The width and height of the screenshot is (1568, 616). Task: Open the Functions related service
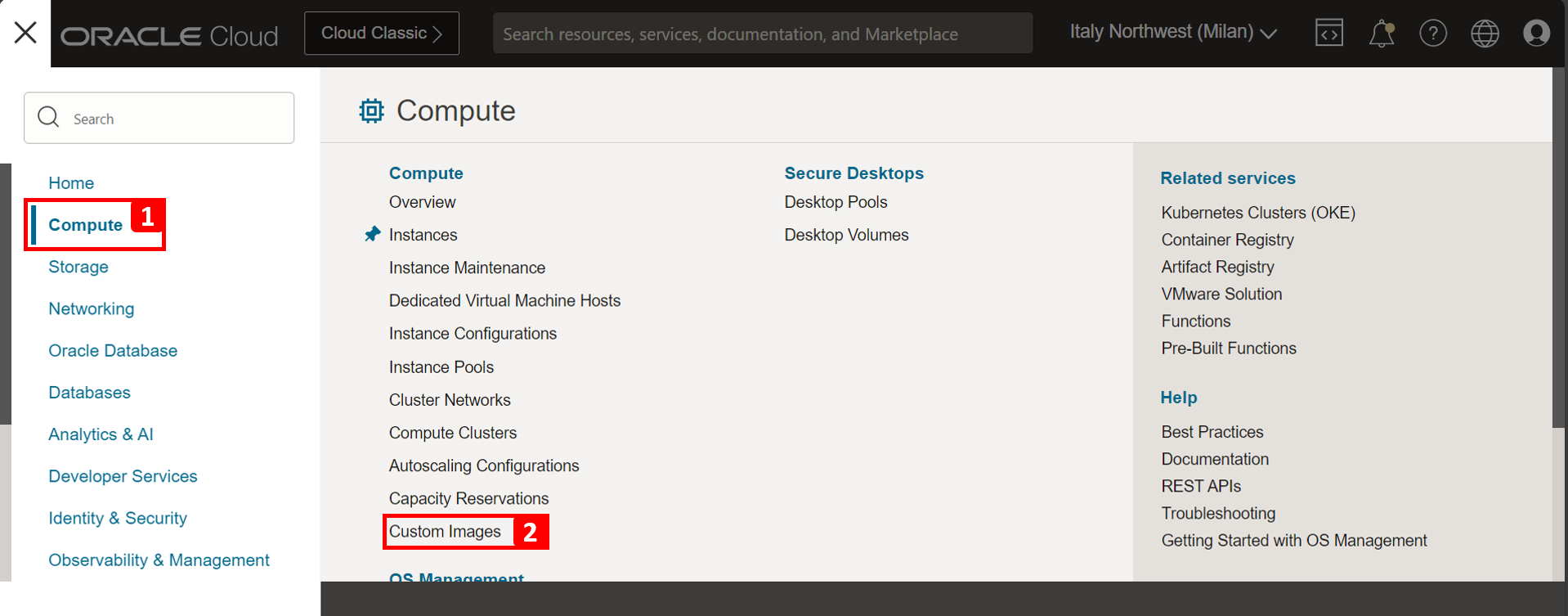pos(1195,321)
